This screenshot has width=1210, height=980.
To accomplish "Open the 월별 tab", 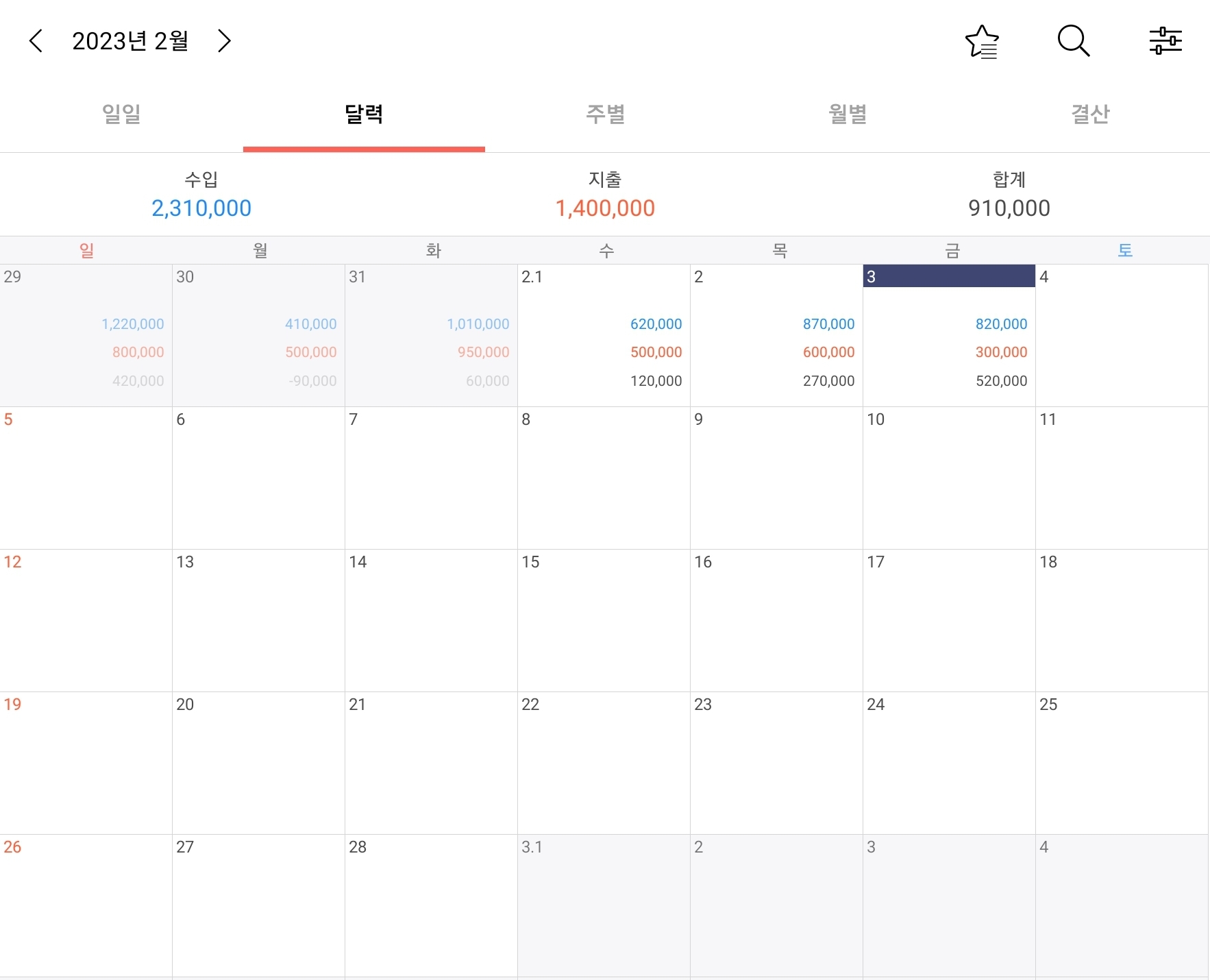I will tap(848, 114).
